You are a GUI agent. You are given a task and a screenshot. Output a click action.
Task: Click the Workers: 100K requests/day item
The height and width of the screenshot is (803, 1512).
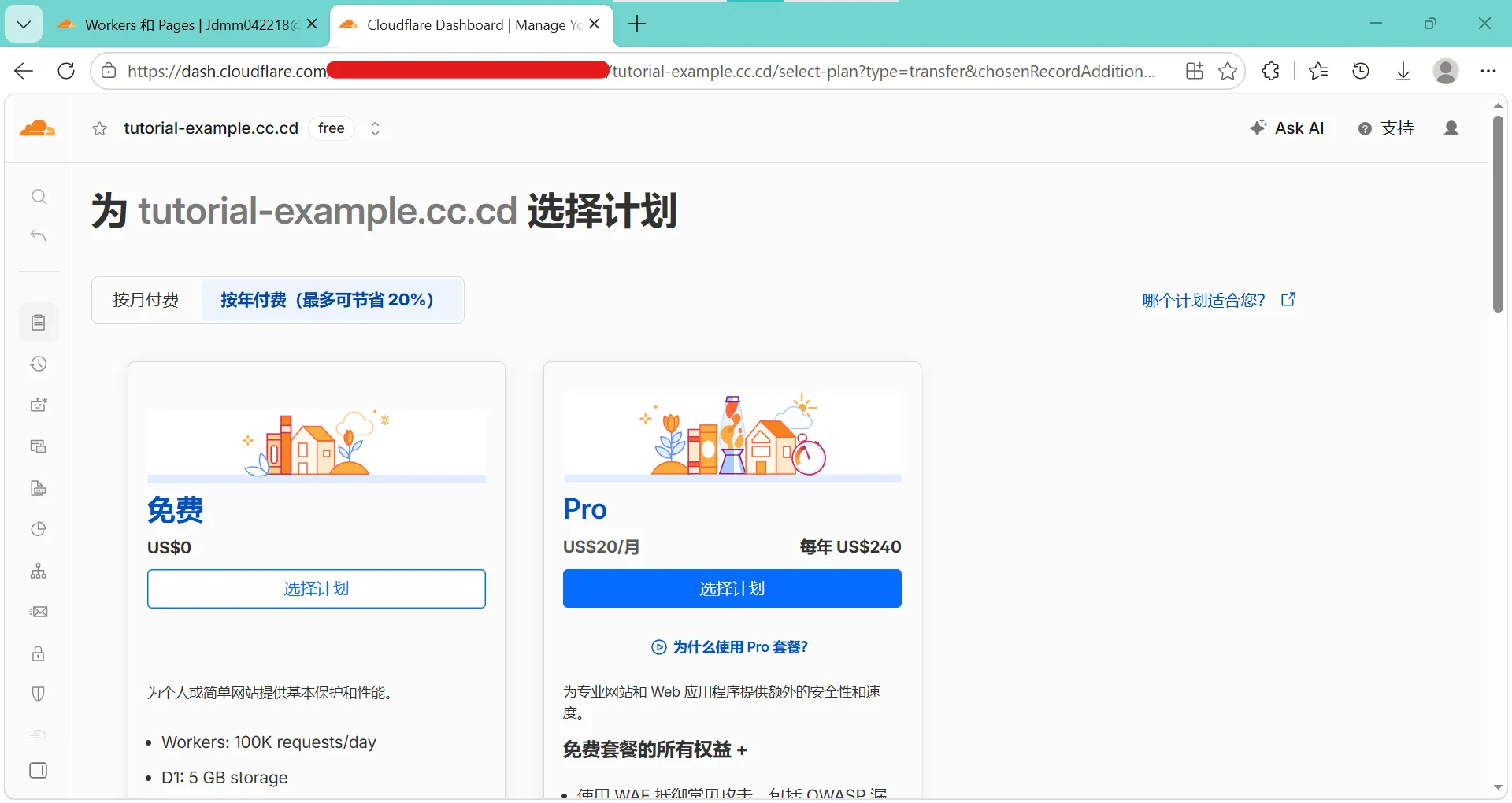[x=269, y=742]
